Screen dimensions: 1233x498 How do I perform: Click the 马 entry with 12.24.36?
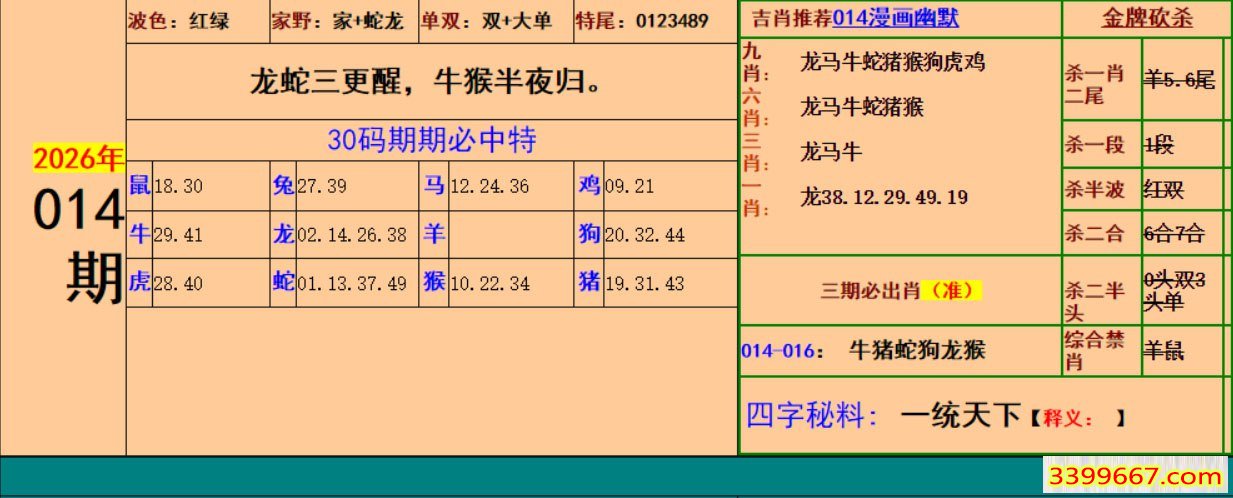(x=476, y=186)
